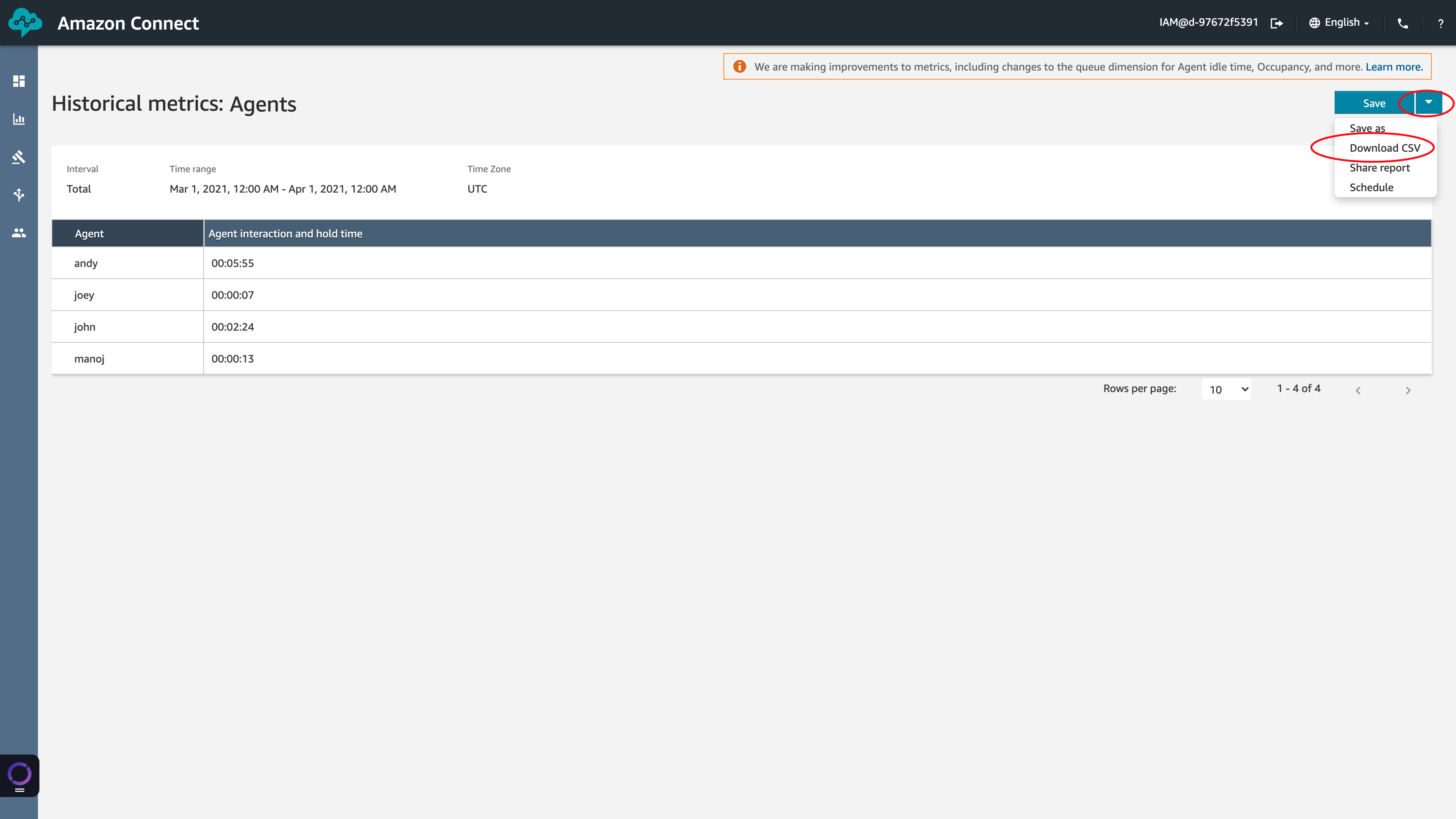Choose Save as from the menu
1456x819 pixels.
(1367, 128)
